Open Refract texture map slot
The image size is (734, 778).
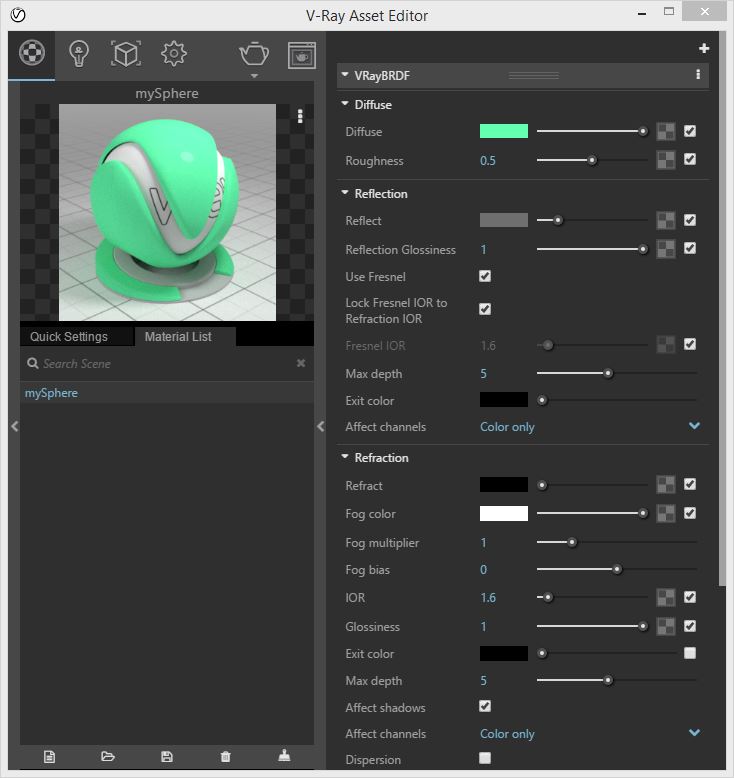tap(666, 485)
